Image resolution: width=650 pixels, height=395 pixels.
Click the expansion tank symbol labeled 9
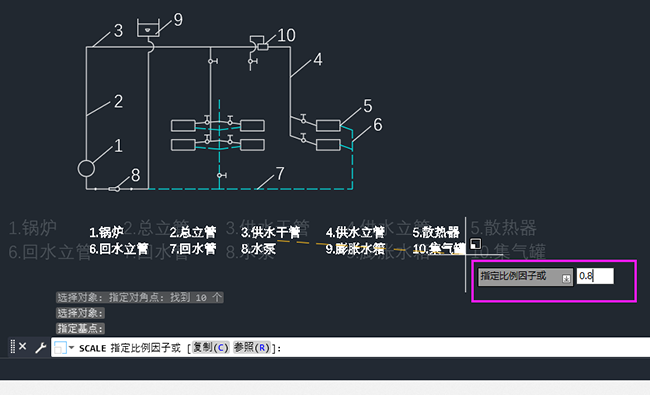click(148, 28)
